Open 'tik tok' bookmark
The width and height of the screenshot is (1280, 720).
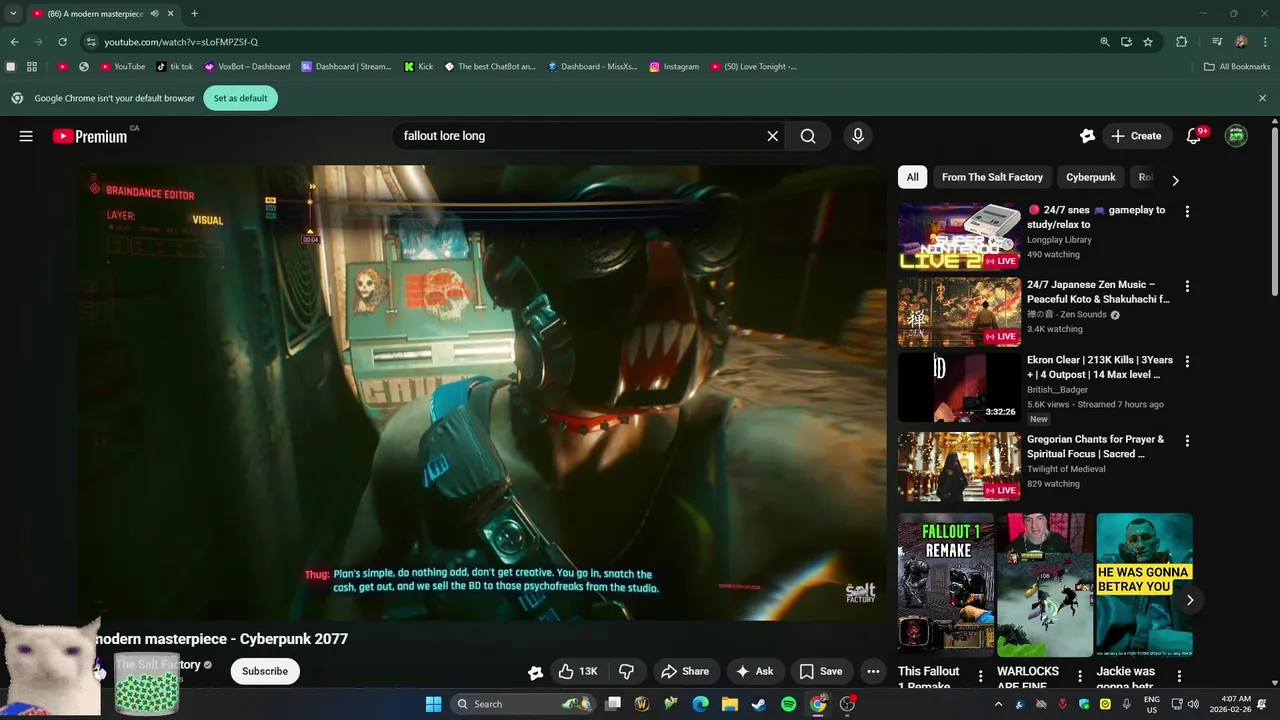point(175,67)
